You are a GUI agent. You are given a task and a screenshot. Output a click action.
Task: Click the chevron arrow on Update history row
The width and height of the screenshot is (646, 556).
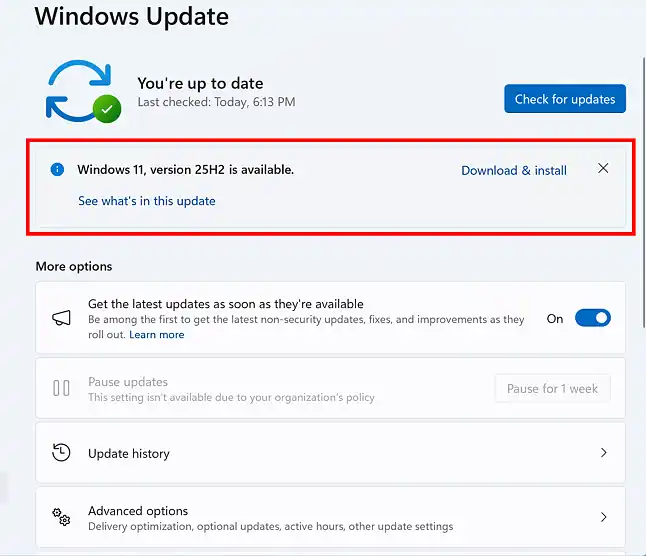603,453
